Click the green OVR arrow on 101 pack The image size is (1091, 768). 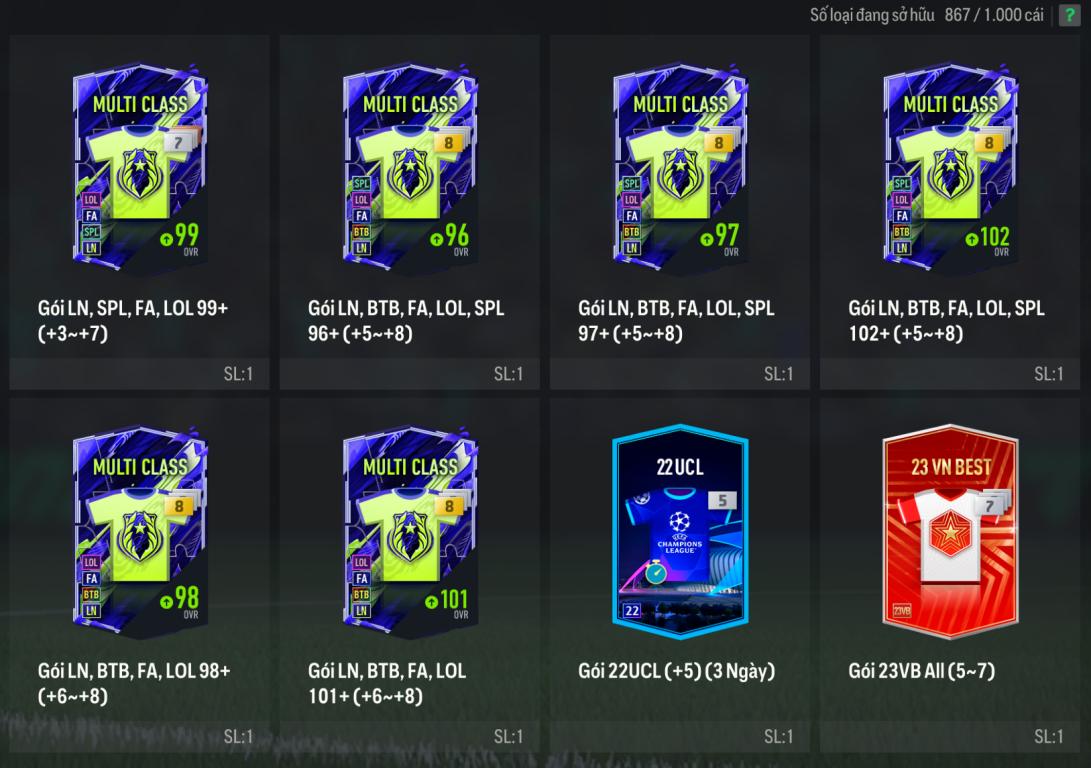[431, 601]
